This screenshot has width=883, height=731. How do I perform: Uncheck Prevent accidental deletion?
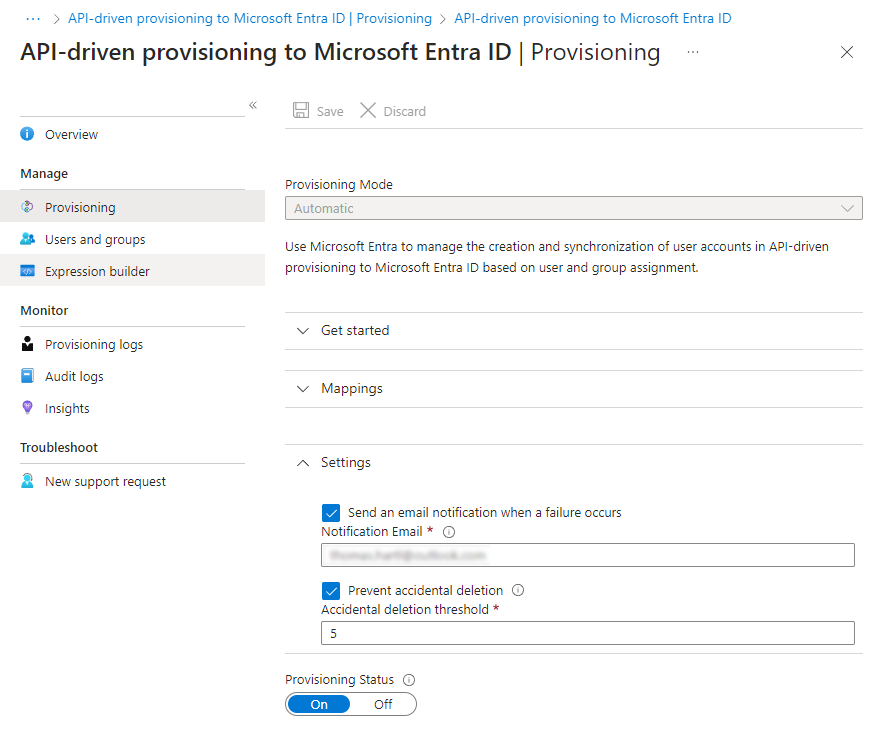click(331, 591)
